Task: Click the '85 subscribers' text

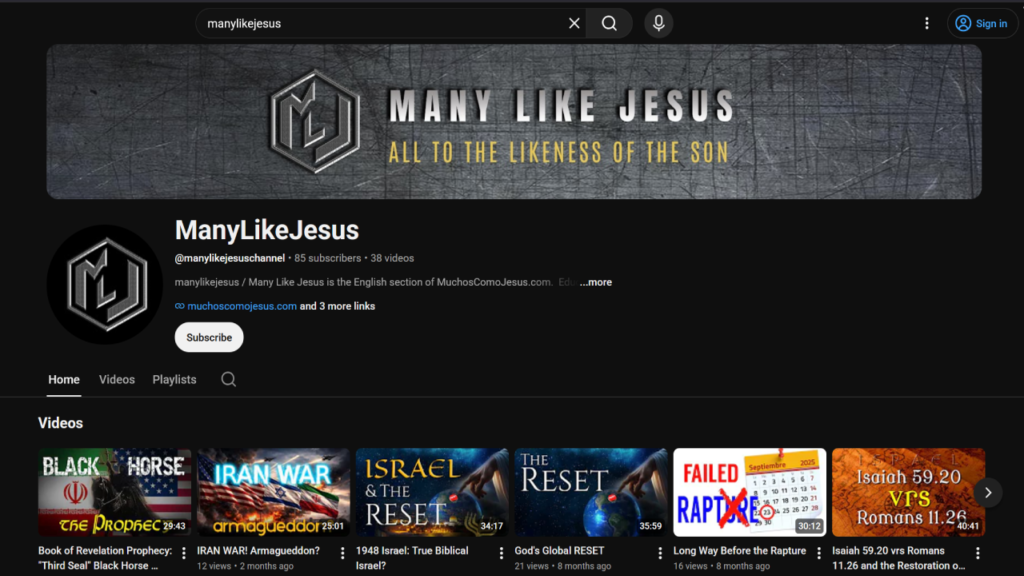Action: click(327, 258)
